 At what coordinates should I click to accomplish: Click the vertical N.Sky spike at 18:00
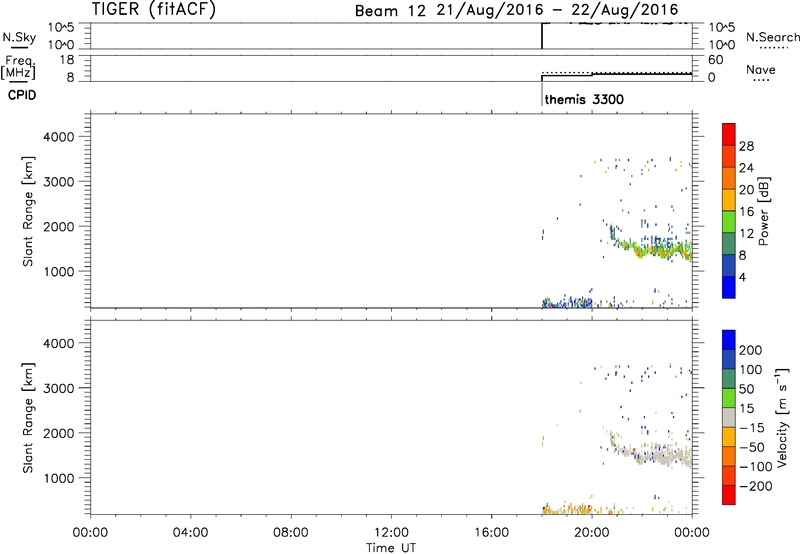tap(542, 36)
